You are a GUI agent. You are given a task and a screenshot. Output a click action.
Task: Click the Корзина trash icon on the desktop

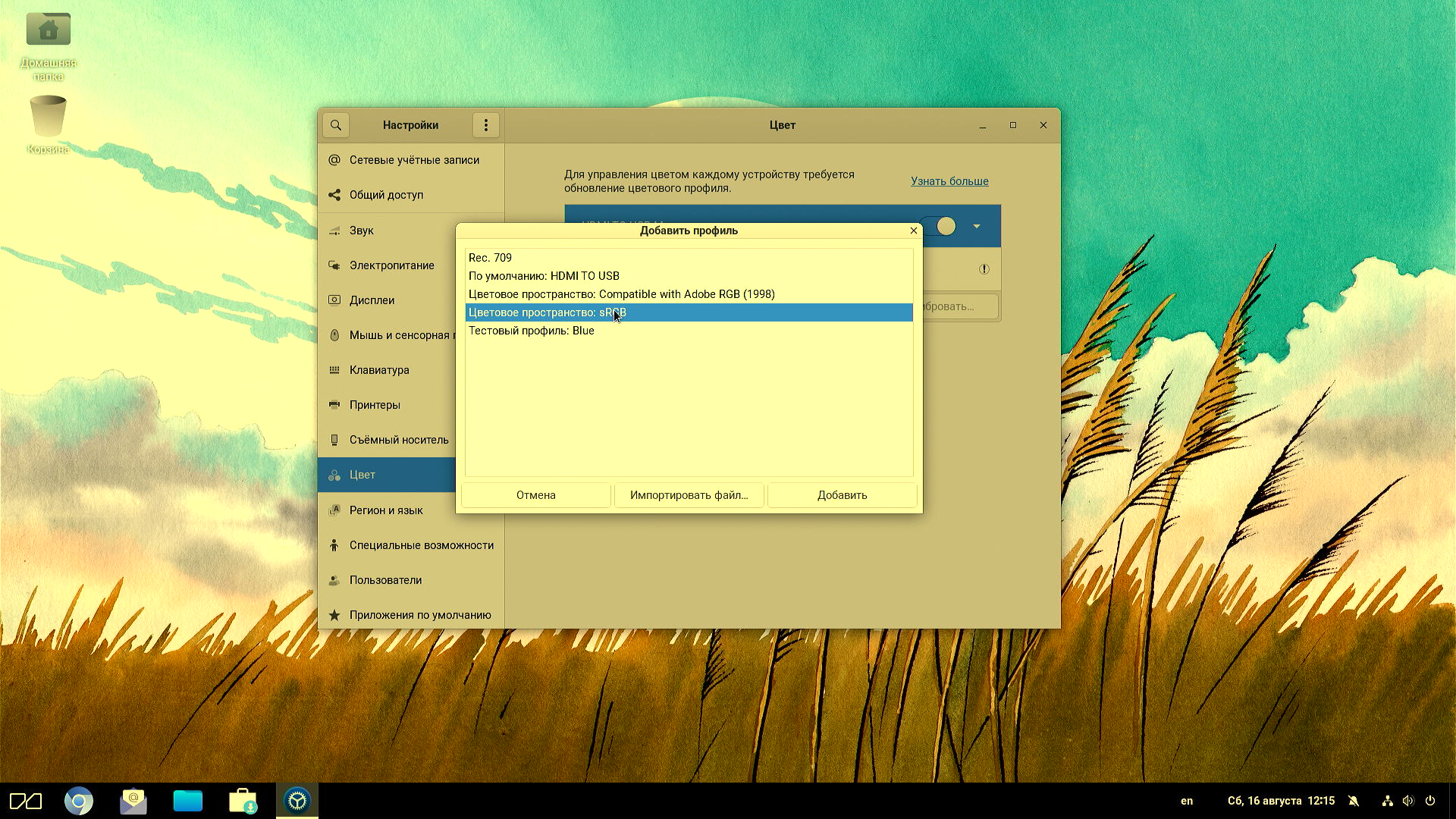click(49, 116)
